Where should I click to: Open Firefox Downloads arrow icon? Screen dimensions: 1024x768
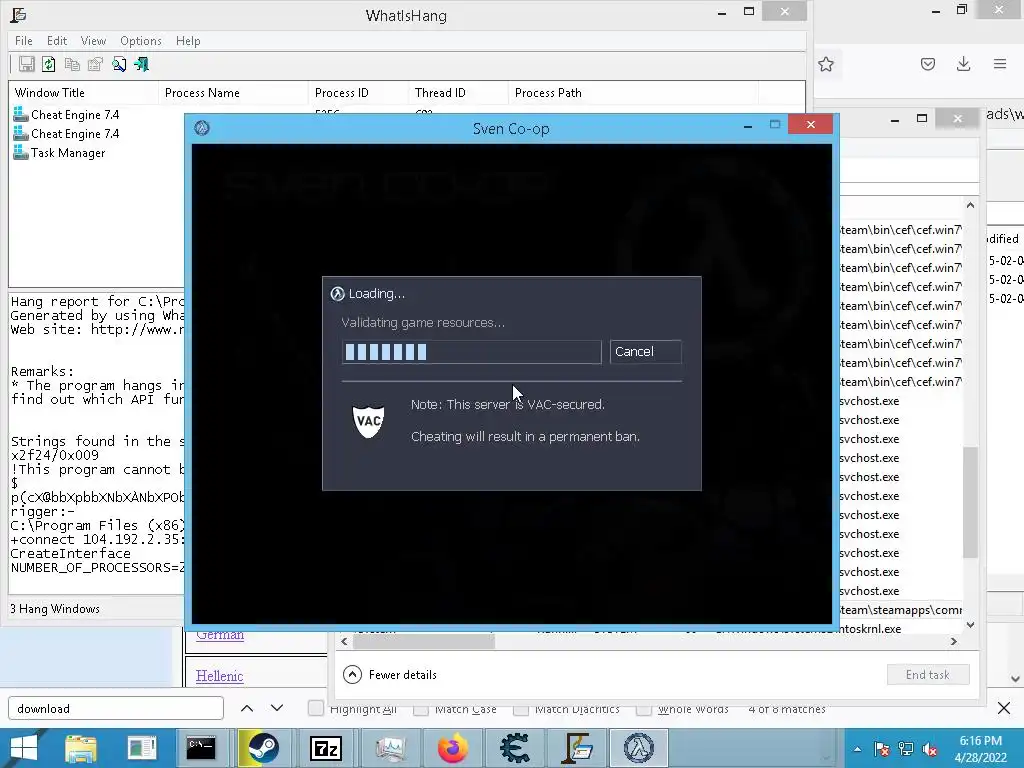(963, 64)
